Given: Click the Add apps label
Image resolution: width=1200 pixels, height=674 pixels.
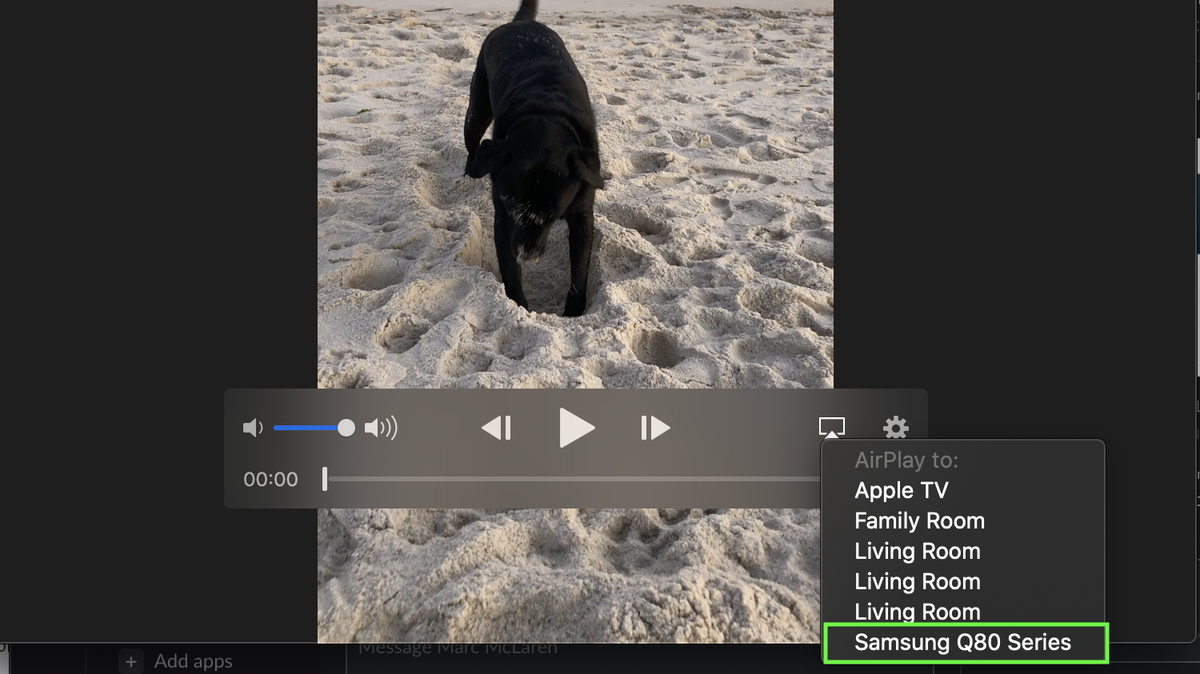Looking at the screenshot, I should 193,661.
